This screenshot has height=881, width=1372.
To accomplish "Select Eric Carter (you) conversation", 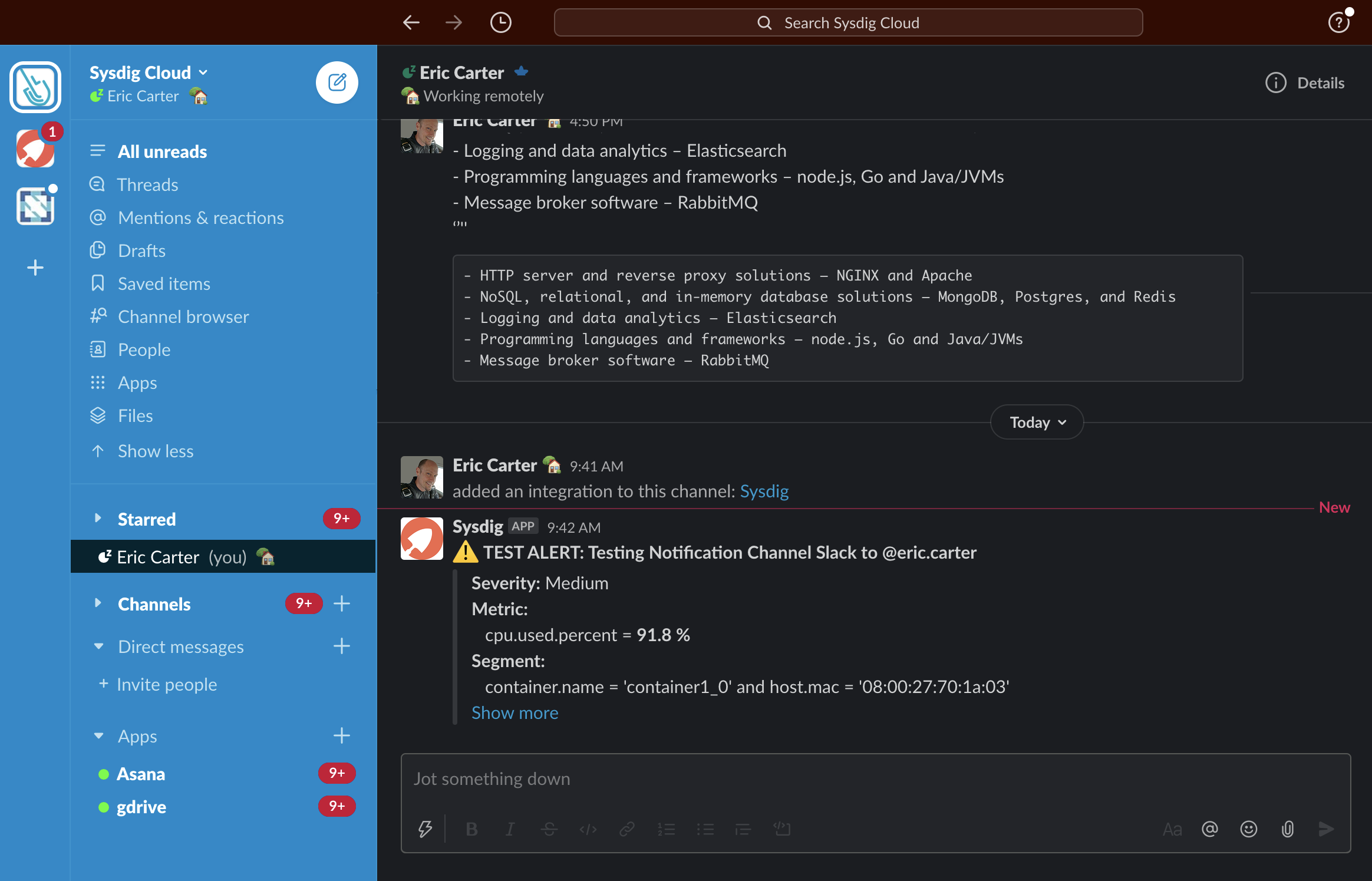I will point(223,556).
